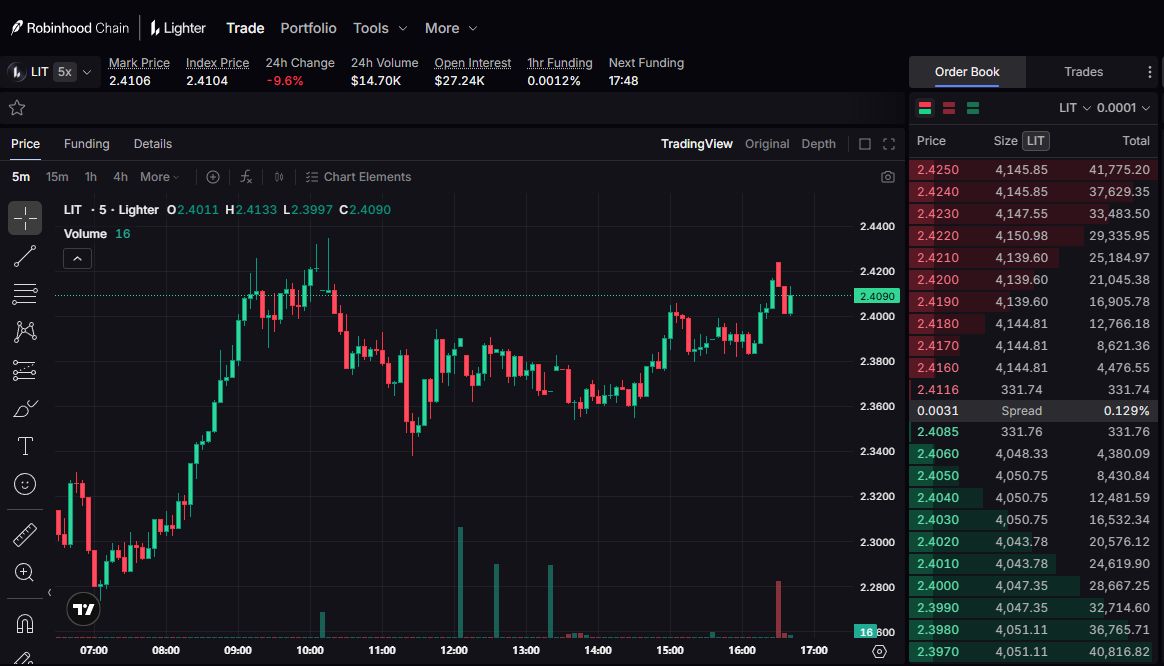The width and height of the screenshot is (1164, 666).
Task: Select the Price chart tab
Action: point(25,144)
